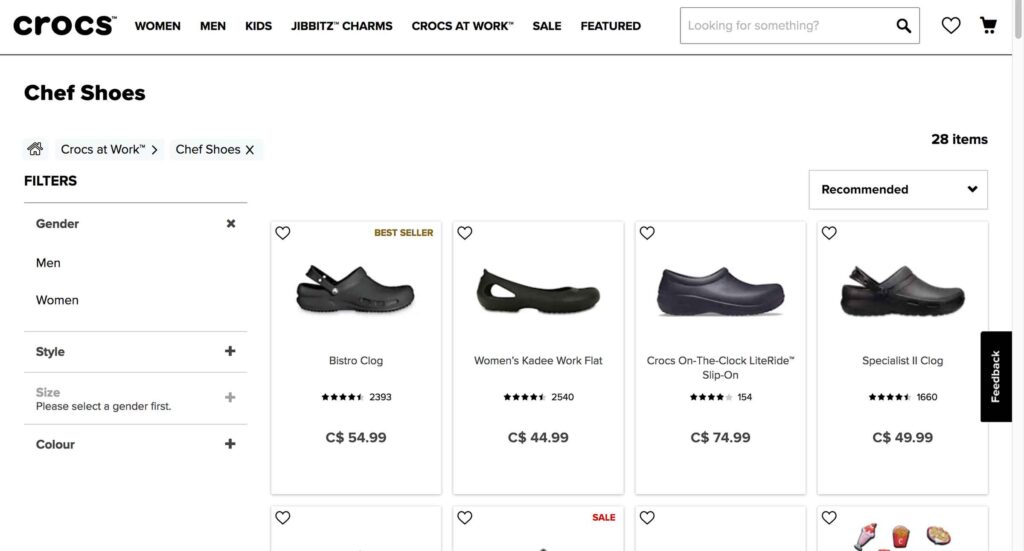
Task: Favorite the Women's Kadee Work Flat
Action: pos(465,233)
